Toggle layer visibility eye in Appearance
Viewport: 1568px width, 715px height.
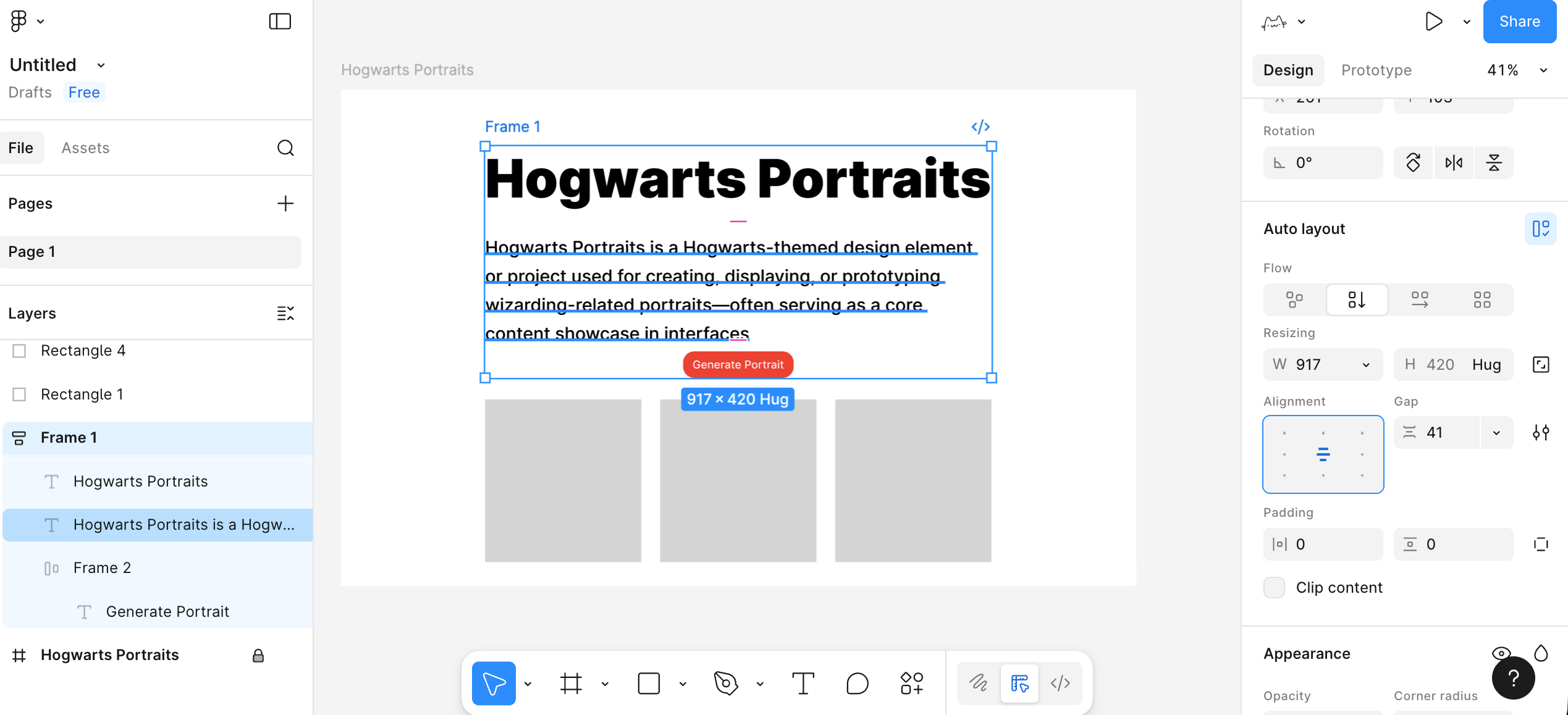(1501, 653)
